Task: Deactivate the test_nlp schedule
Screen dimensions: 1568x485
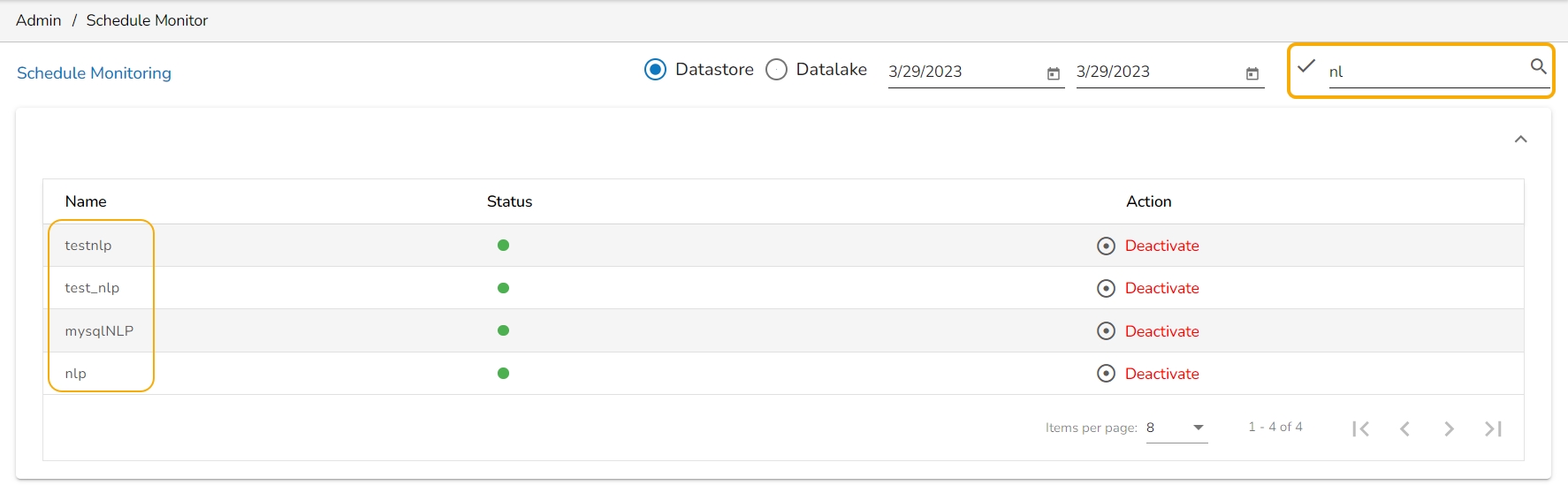Action: click(1161, 288)
